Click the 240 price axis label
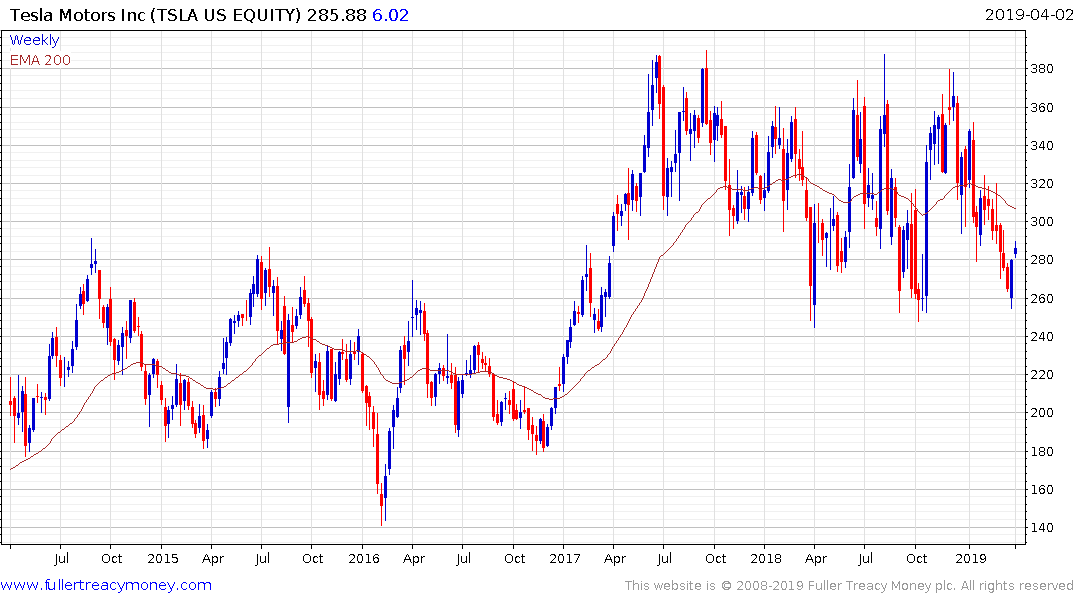1075x600 pixels. 1042,336
